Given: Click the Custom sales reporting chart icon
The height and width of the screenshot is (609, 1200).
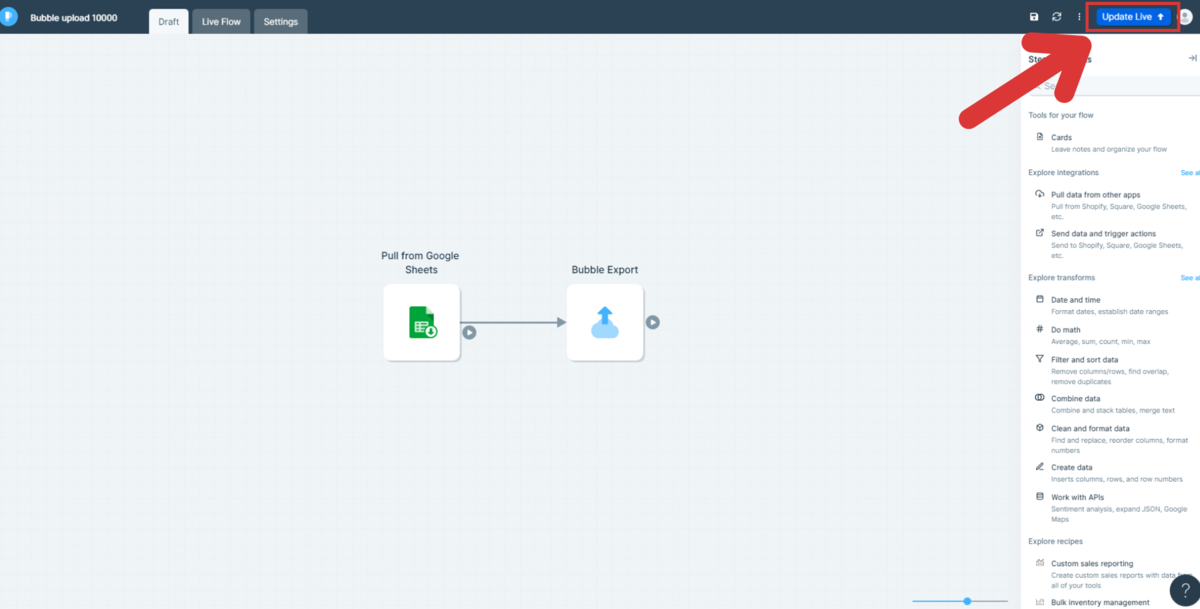Looking at the screenshot, I should [1040, 563].
